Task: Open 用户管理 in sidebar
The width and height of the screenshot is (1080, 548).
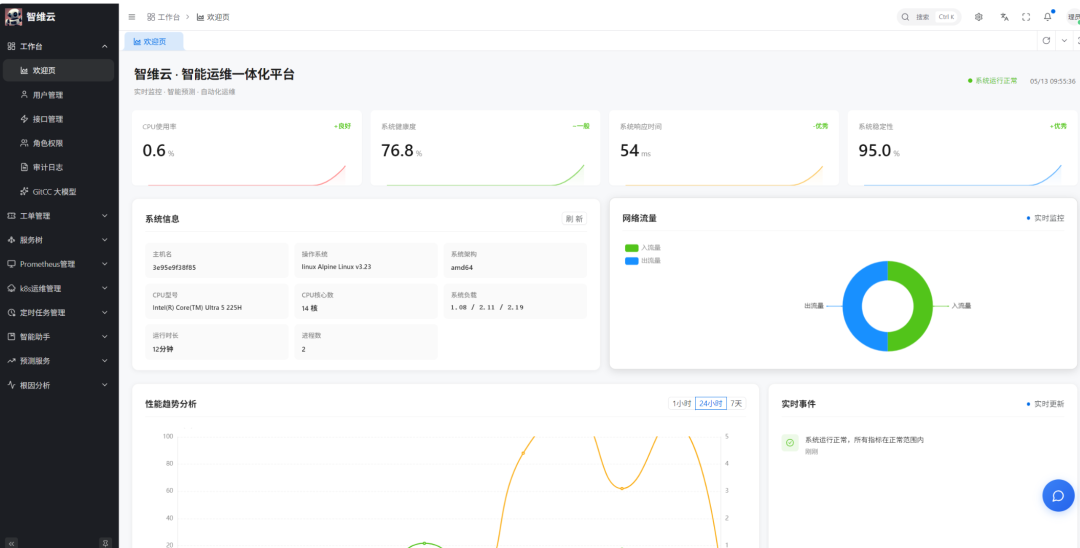Action: click(x=59, y=94)
